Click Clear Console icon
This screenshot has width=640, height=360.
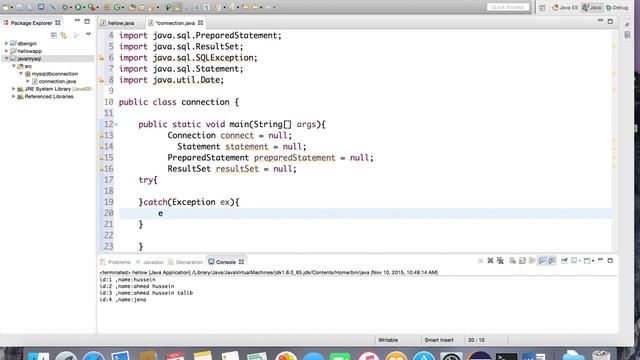tap(512, 260)
